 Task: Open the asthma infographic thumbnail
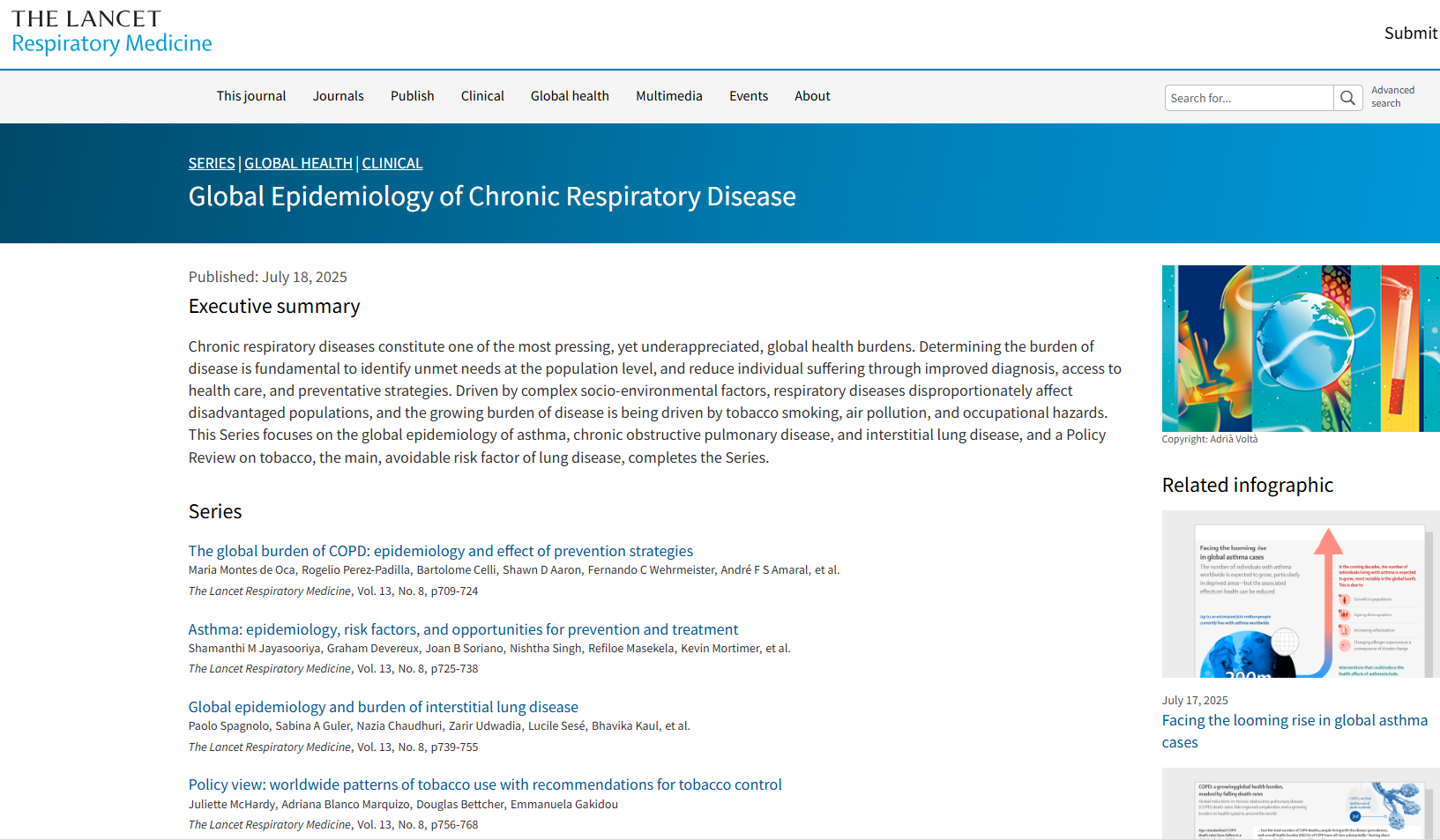pos(1300,594)
